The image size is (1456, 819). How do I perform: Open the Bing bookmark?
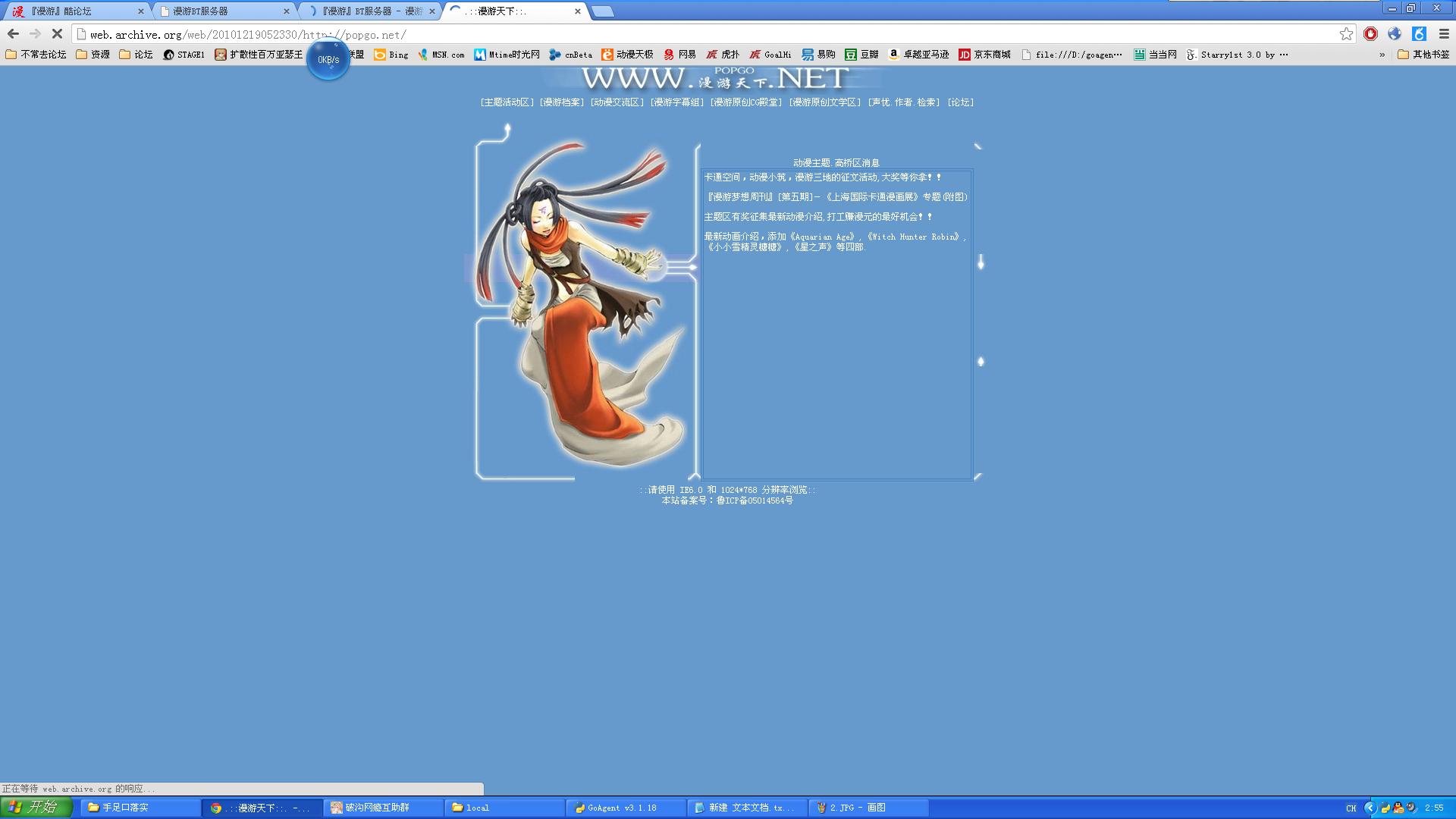[x=391, y=55]
